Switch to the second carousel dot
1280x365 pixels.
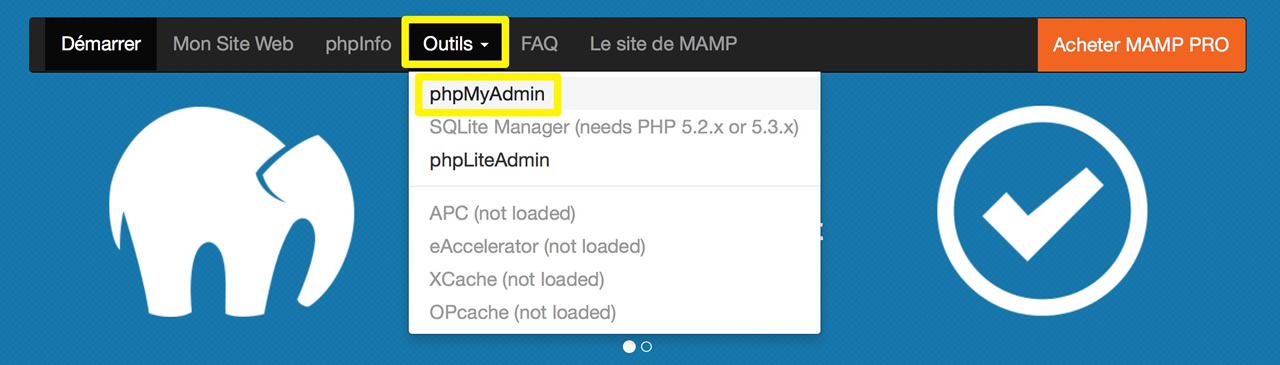646,346
